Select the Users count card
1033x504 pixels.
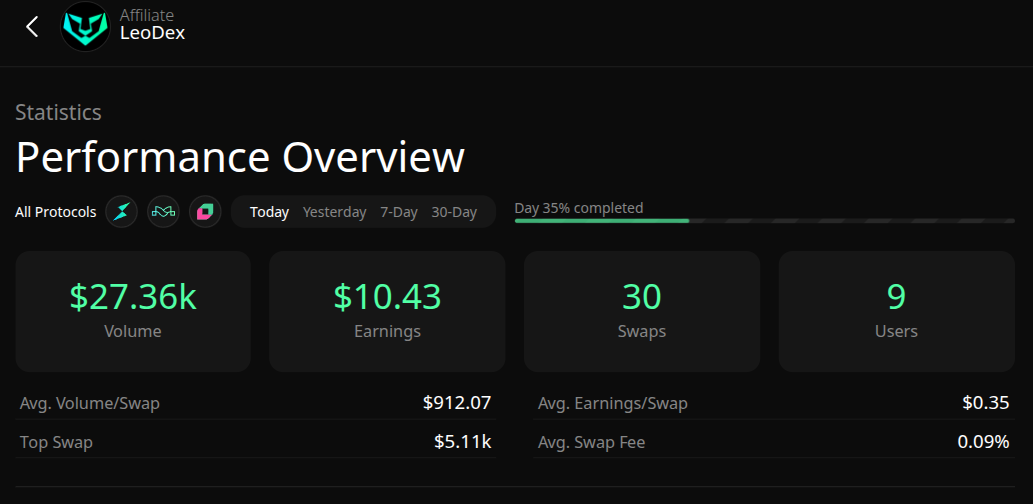896,311
